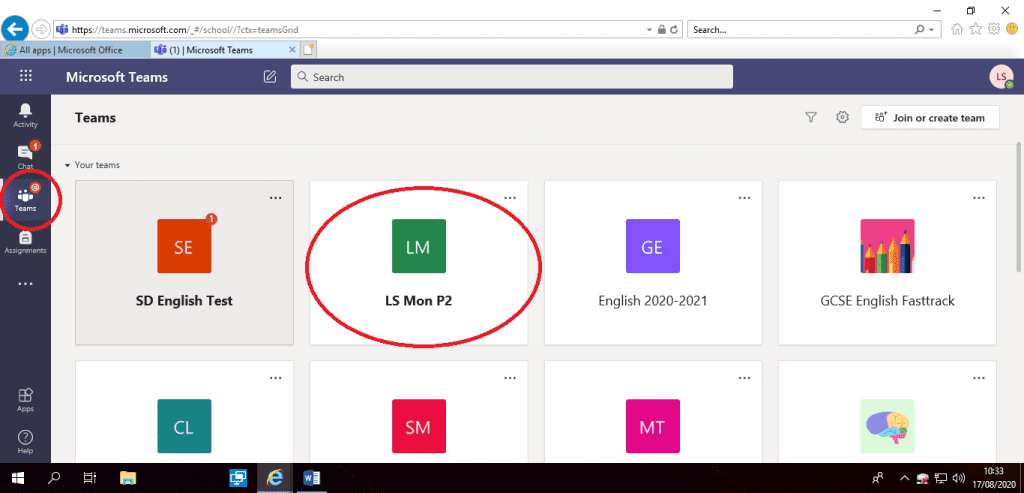Click the page vertical scrollbar
1024x493 pixels.
[1019, 206]
